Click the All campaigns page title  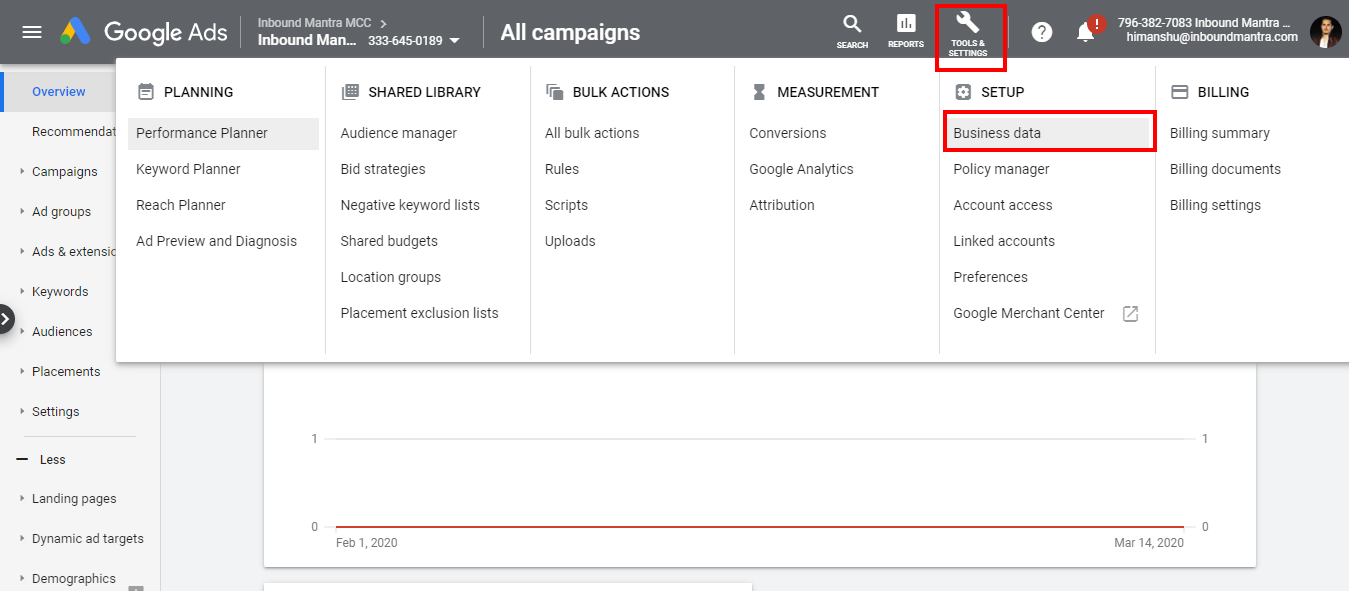point(570,32)
